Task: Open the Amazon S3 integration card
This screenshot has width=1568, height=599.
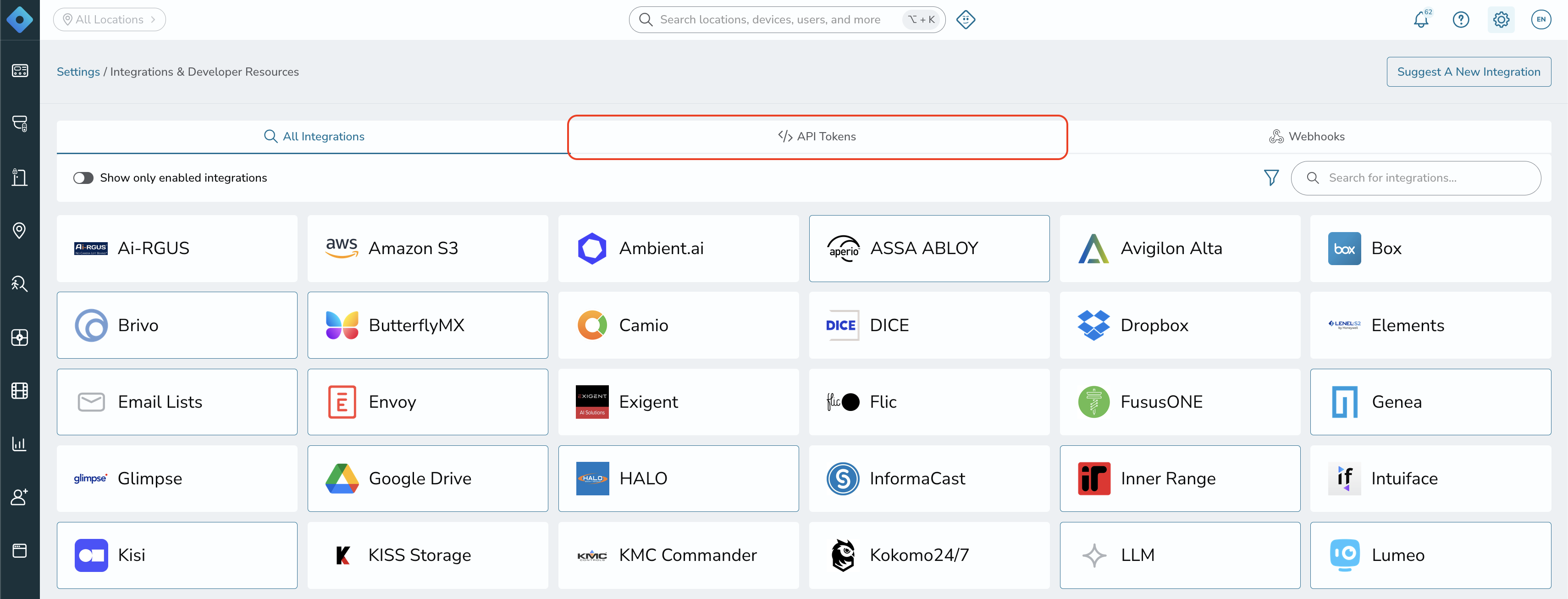Action: [x=428, y=249]
